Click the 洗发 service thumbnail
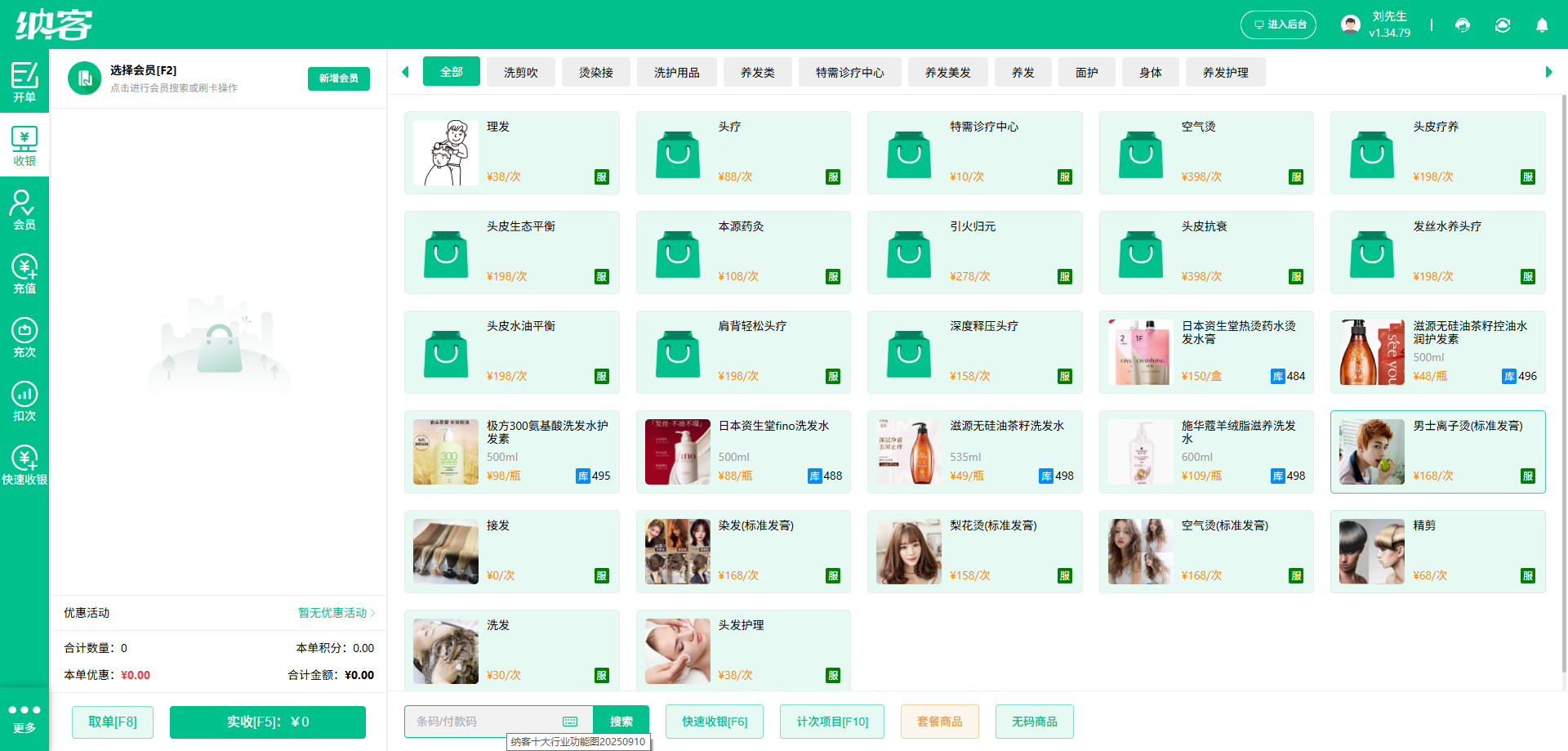This screenshot has height=751, width=1568. click(x=446, y=651)
